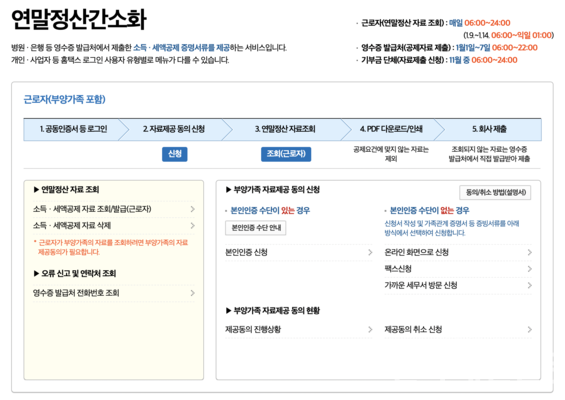The image size is (565, 400).
Task: Open 본인인증 신청 link
Action: tap(299, 252)
